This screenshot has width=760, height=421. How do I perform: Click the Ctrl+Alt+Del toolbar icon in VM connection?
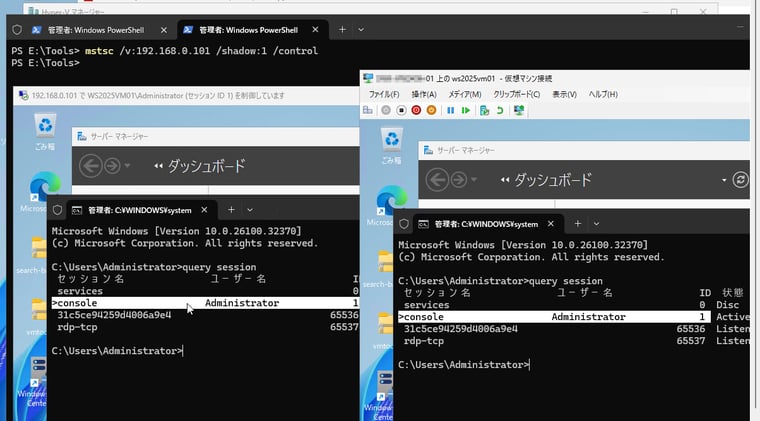[x=368, y=110]
